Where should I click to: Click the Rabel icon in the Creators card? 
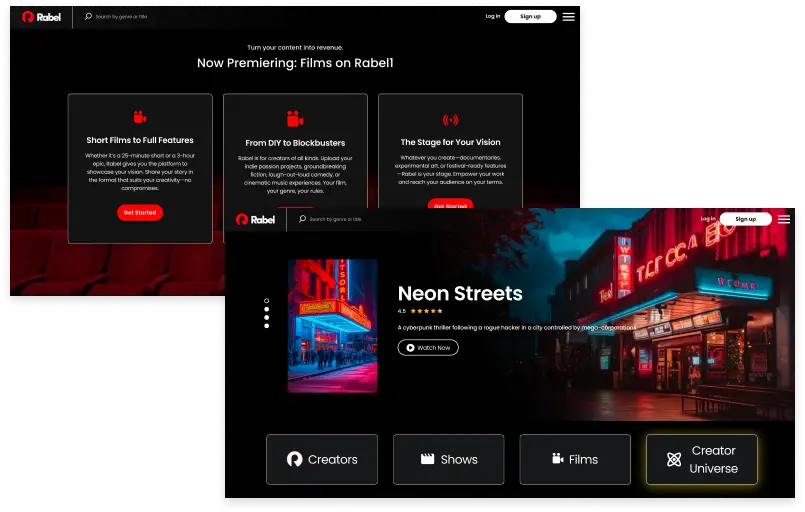294,459
